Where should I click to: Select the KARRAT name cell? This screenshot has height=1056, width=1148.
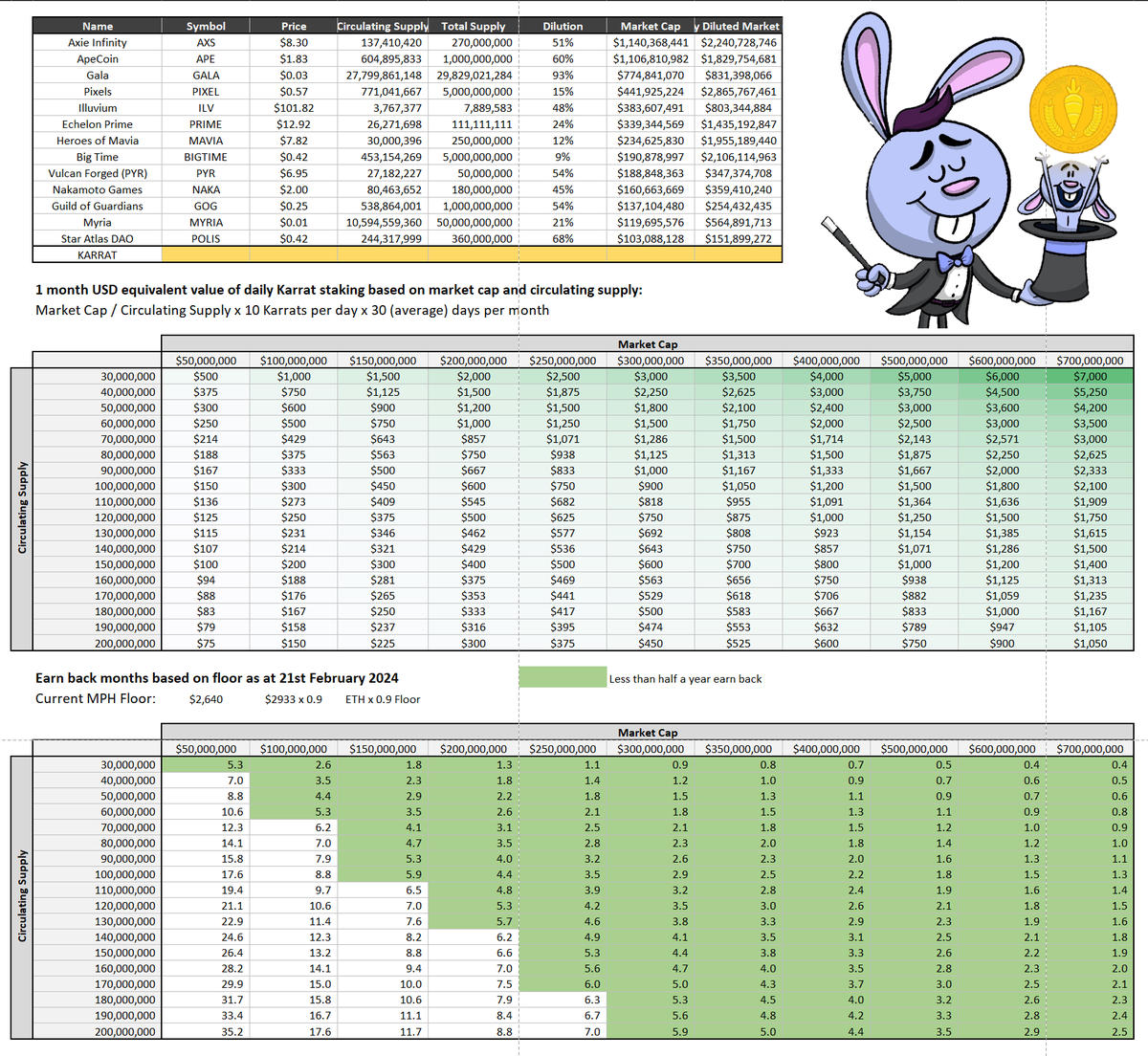click(x=98, y=254)
